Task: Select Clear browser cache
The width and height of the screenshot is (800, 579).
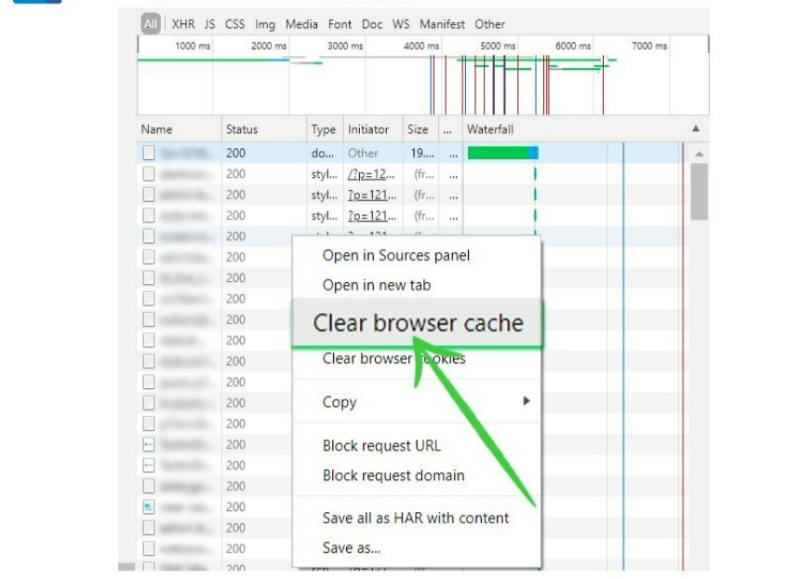Action: [x=417, y=323]
